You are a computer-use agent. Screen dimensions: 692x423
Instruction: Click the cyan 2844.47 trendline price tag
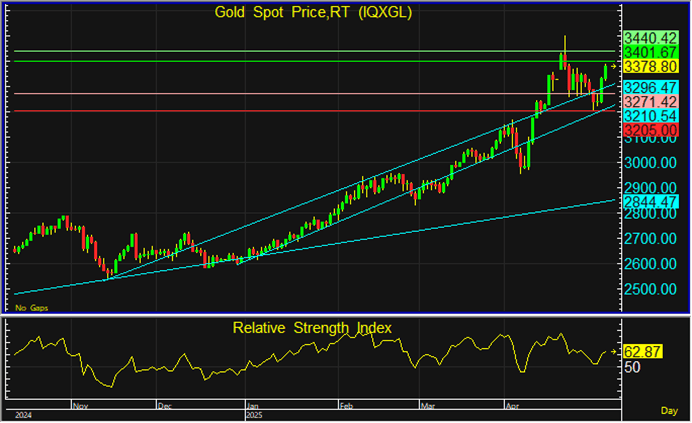coord(651,201)
